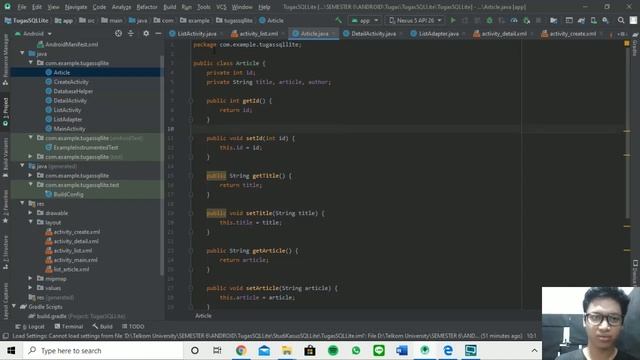Open the AVD Manager icon
Screen dimensions: 640x360
point(593,20)
